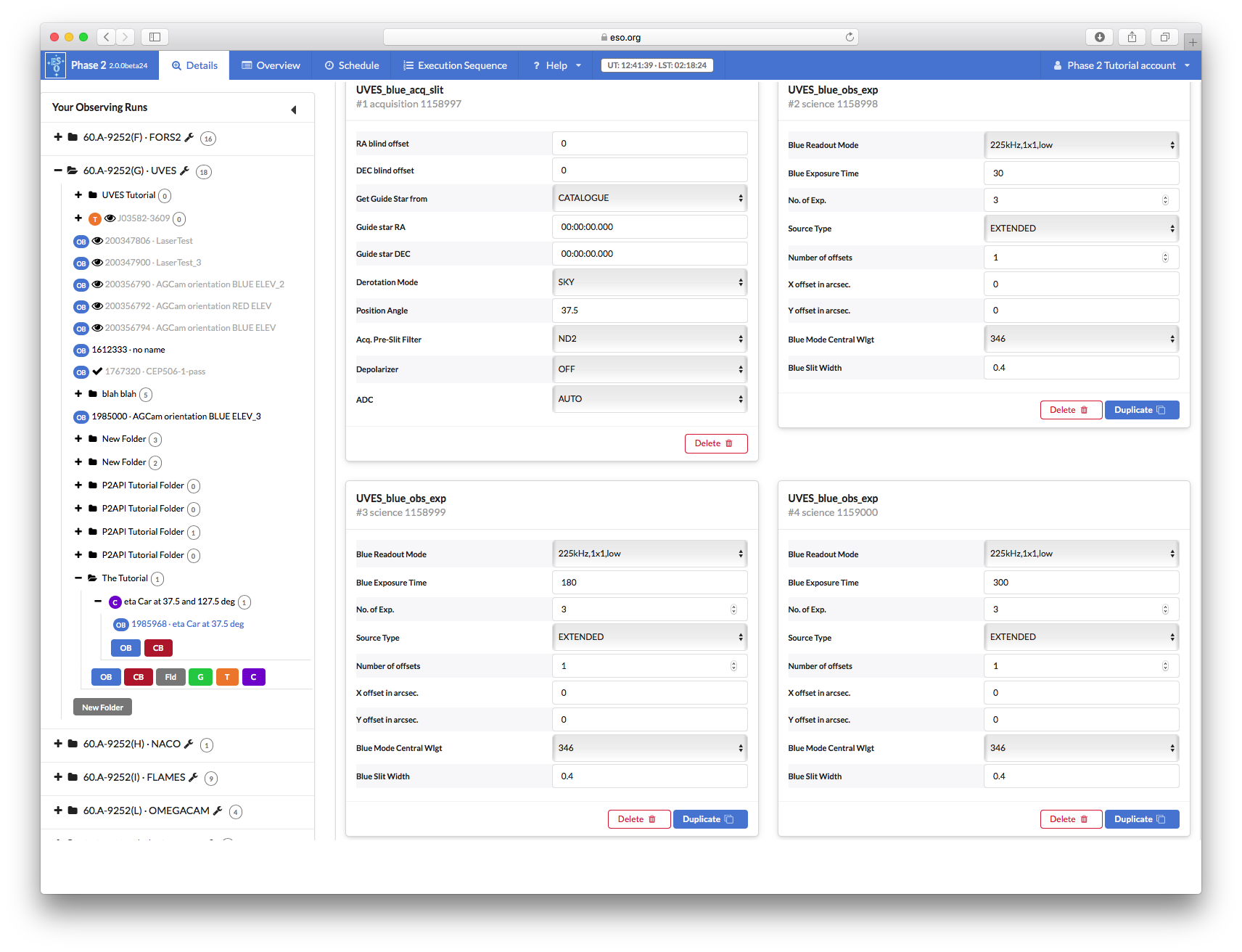The height and width of the screenshot is (952, 1242).
Task: Toggle eye icon on 200347806 LaserTest
Action: pyautogui.click(x=97, y=240)
